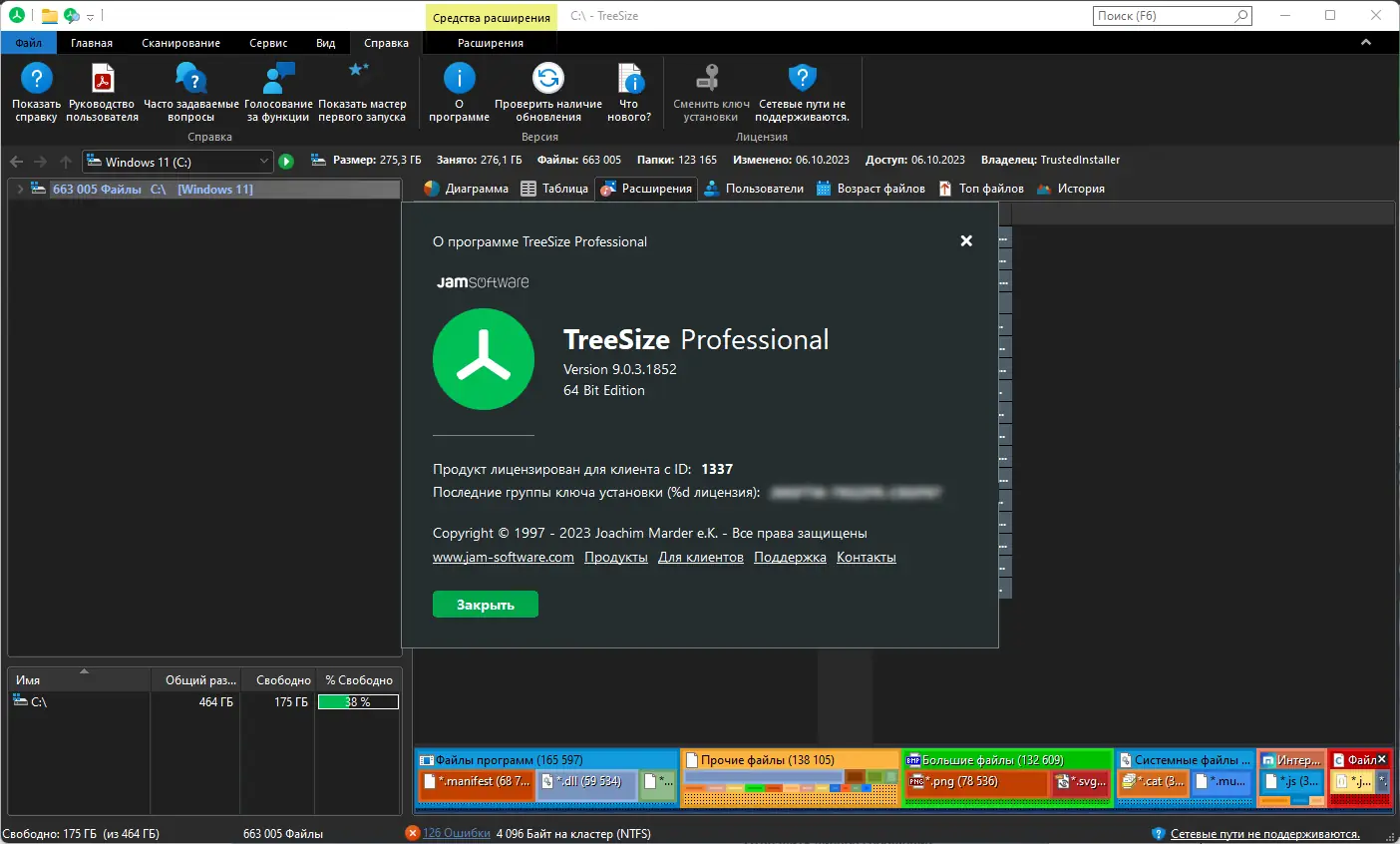Sort by the % Свободно column header

[x=358, y=679]
